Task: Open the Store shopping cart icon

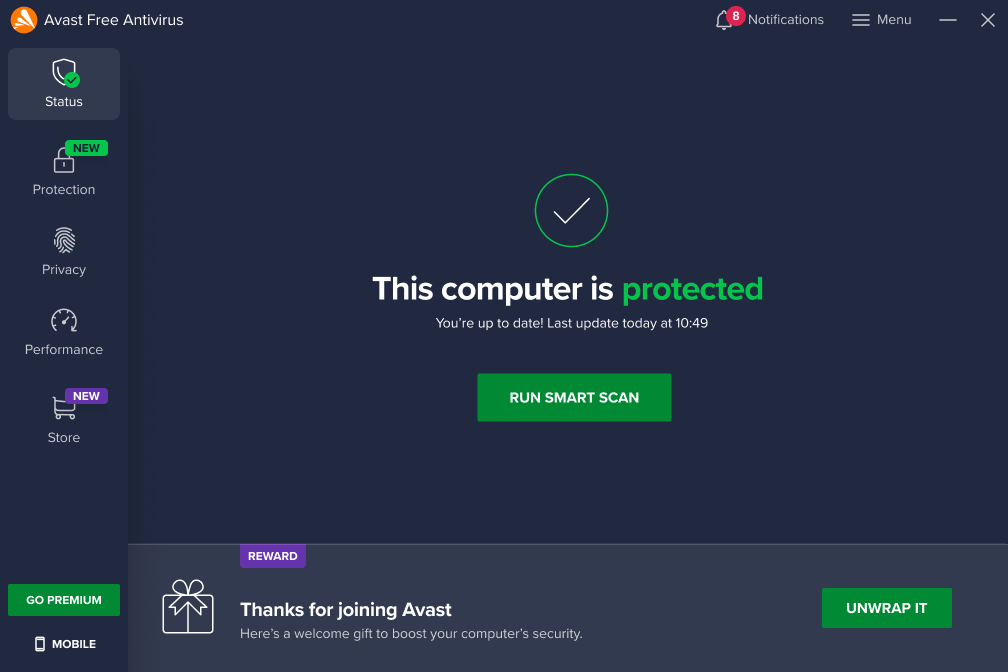Action: point(64,408)
